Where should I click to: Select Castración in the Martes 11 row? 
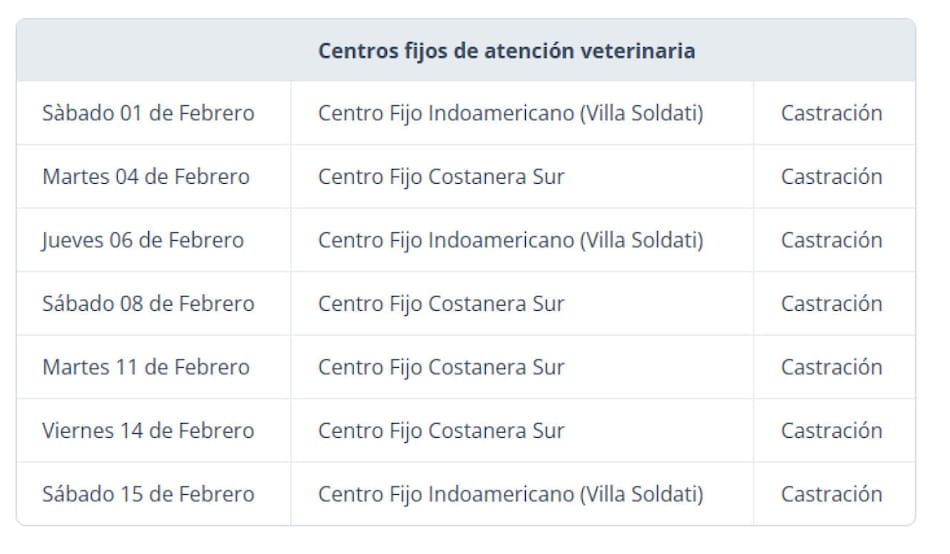point(831,367)
